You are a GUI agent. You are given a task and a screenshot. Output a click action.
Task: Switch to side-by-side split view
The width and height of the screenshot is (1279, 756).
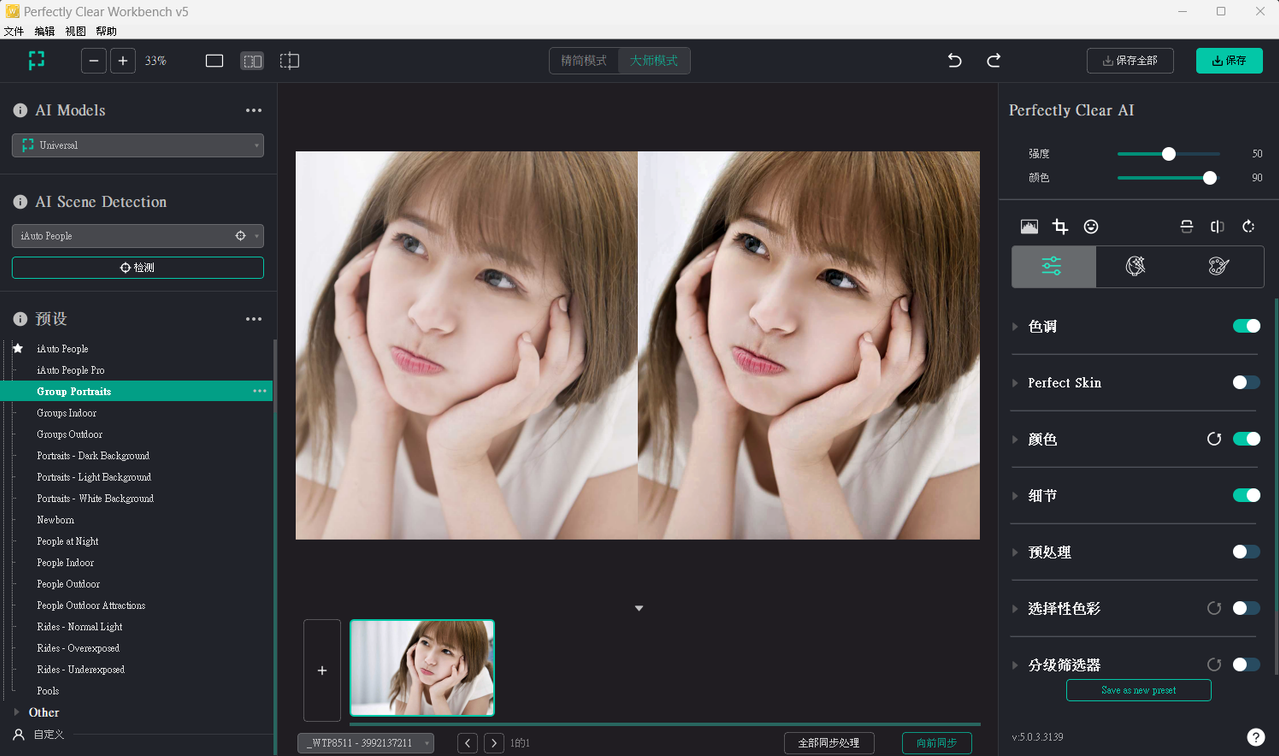252,61
